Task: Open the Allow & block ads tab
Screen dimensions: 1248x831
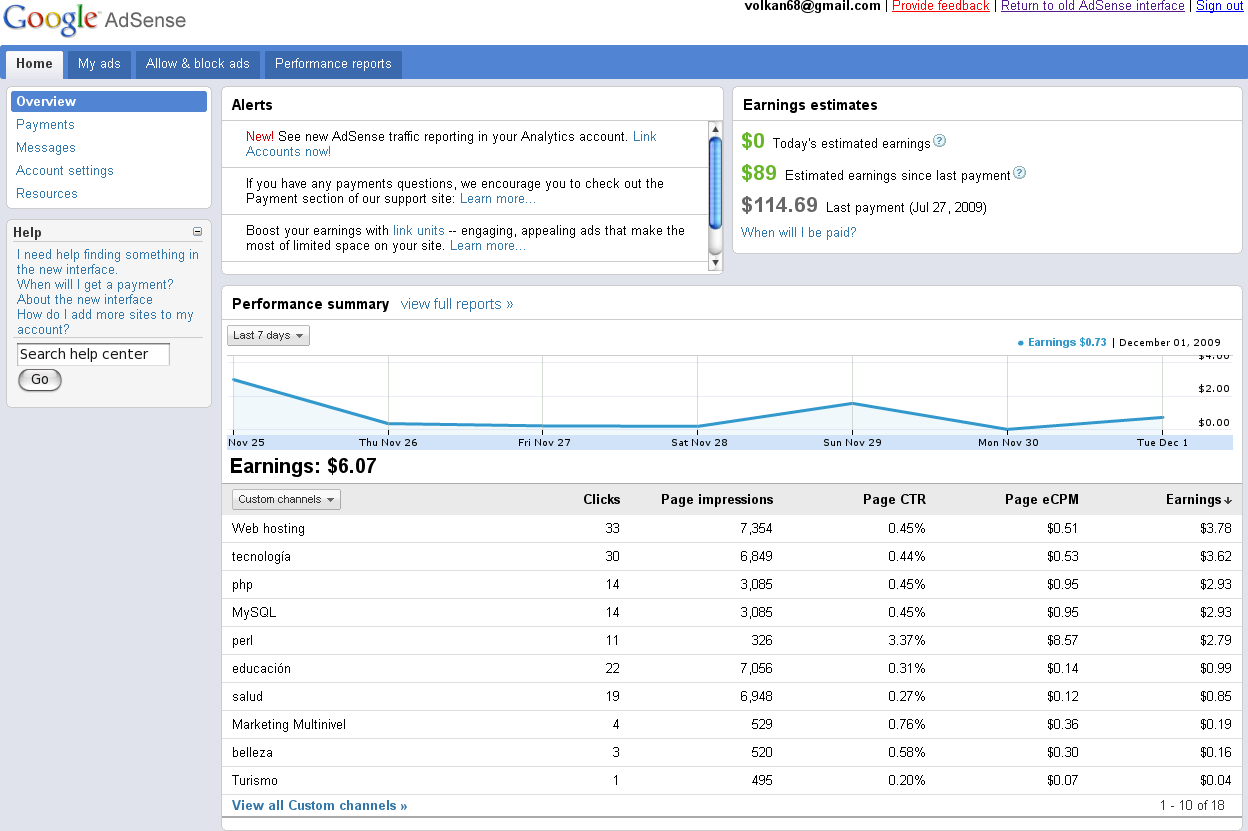Action: (x=198, y=64)
